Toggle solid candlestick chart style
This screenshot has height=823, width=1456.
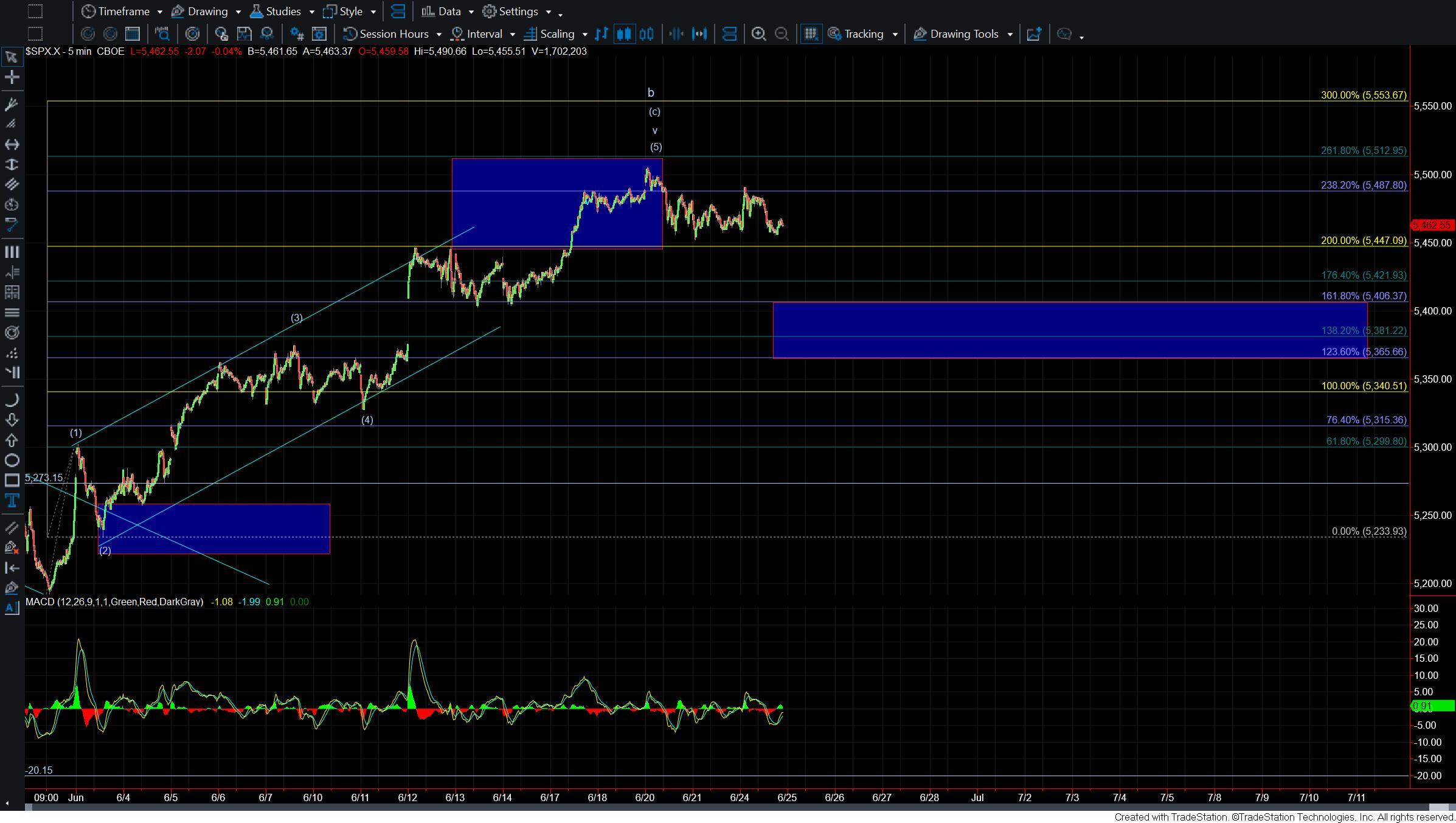624,34
